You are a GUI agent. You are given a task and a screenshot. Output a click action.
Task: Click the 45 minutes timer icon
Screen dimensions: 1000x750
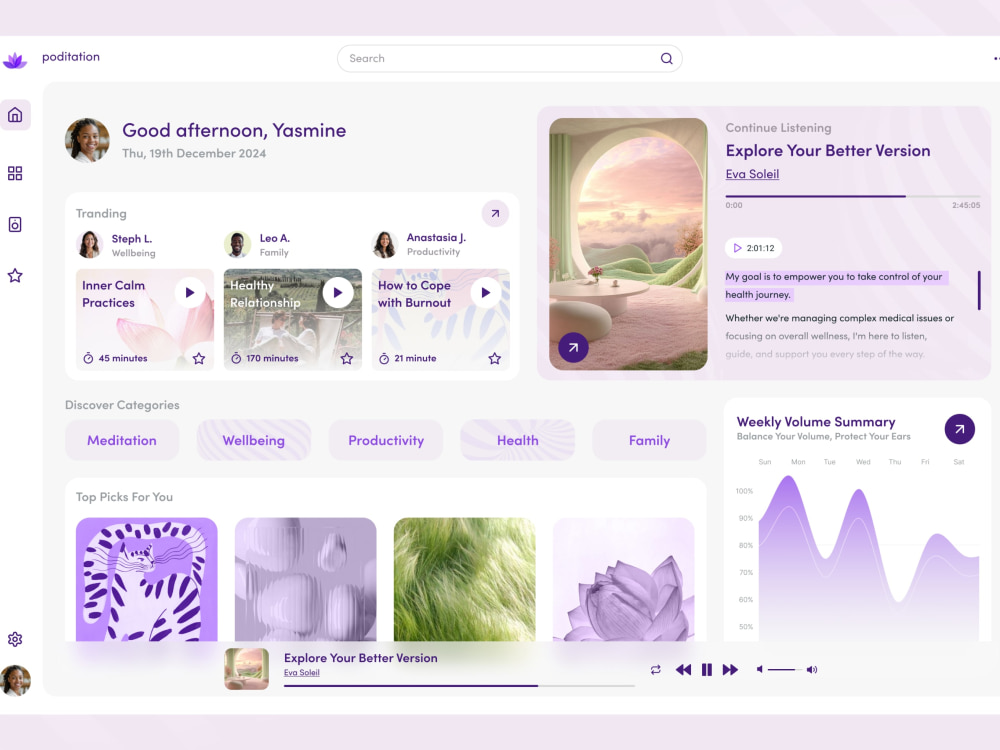point(89,358)
